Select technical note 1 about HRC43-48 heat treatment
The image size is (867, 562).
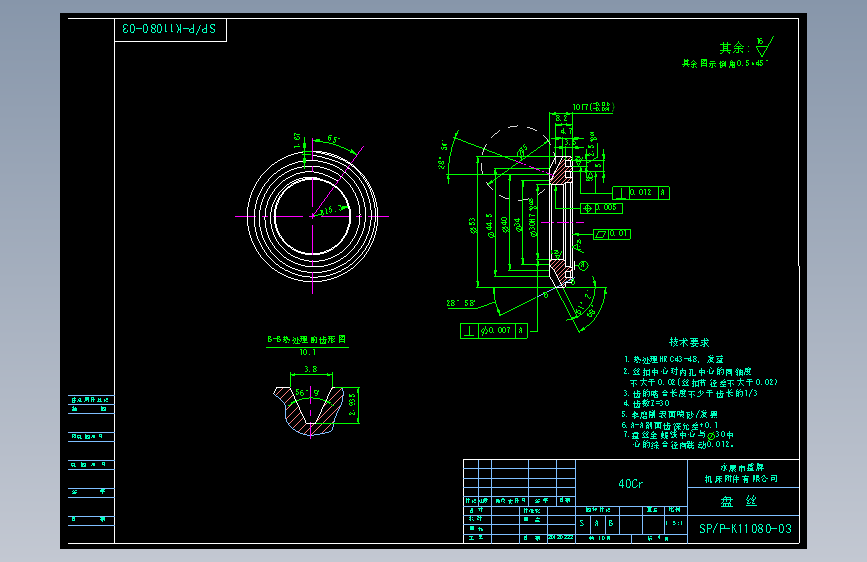[673, 360]
